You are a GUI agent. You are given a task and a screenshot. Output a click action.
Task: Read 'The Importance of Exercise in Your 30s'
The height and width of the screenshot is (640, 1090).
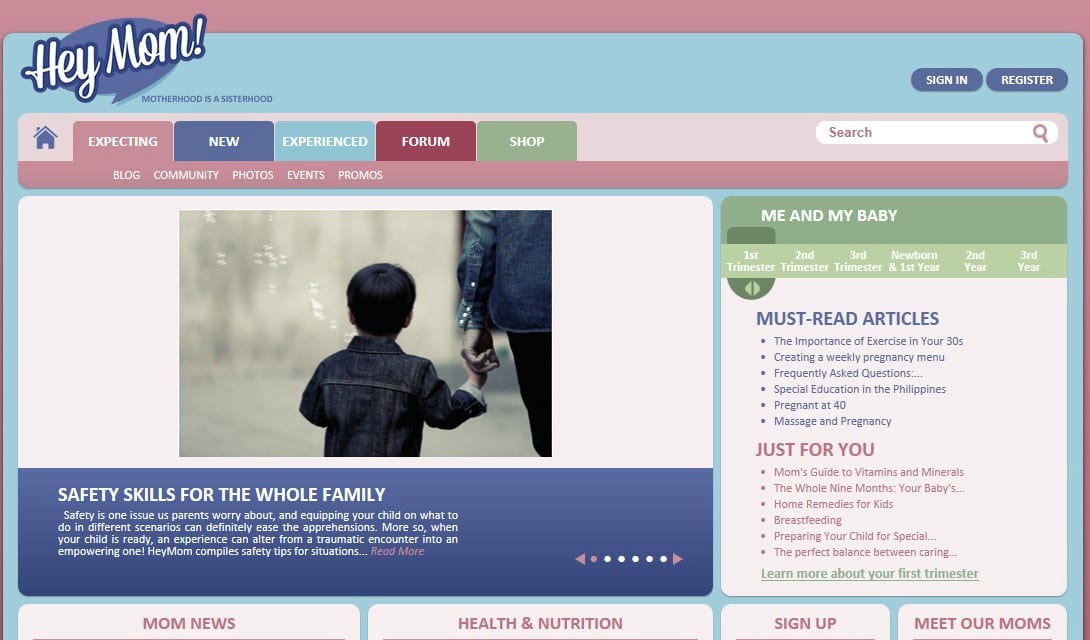click(x=868, y=341)
